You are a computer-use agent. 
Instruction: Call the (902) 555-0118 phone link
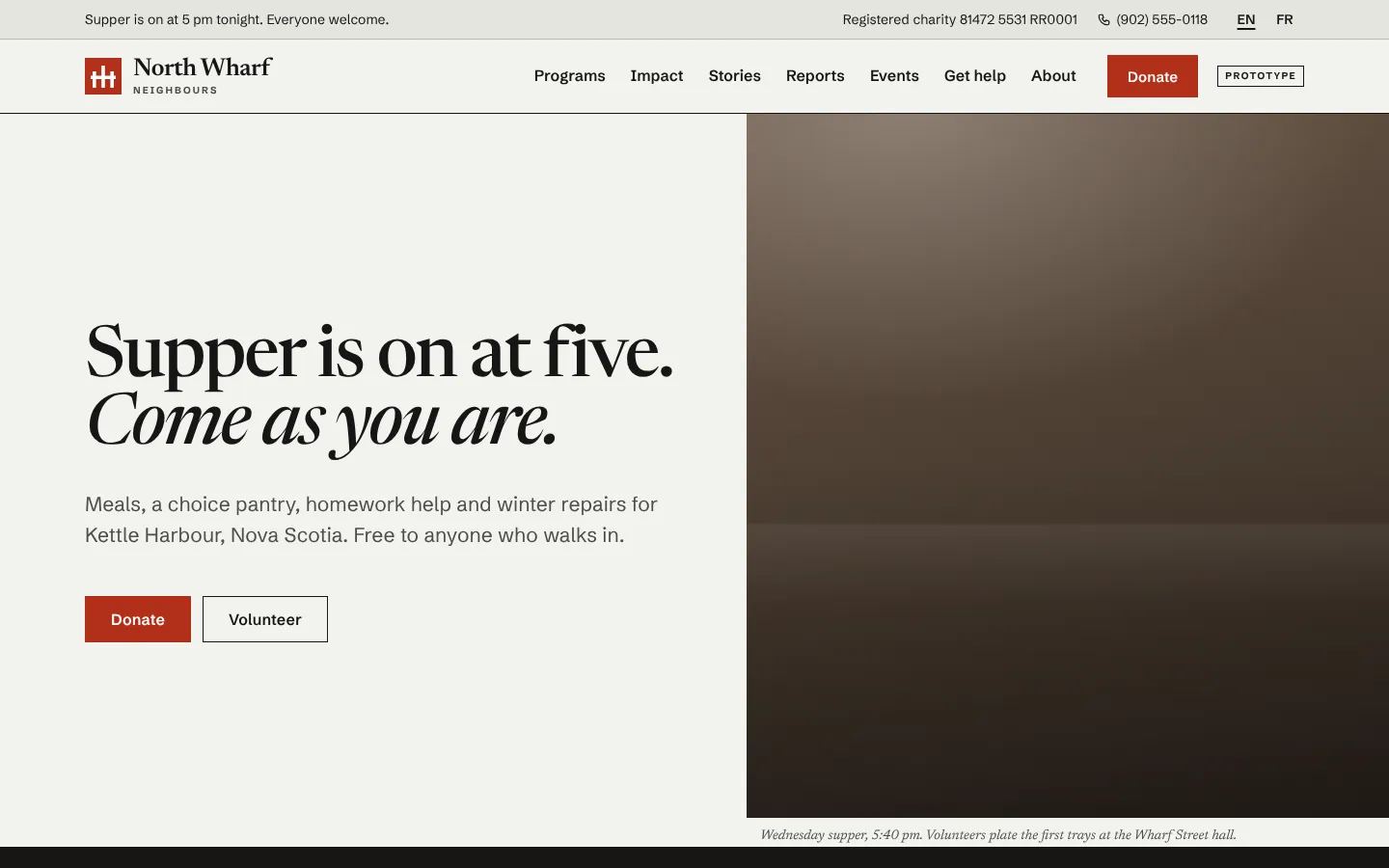click(1161, 19)
